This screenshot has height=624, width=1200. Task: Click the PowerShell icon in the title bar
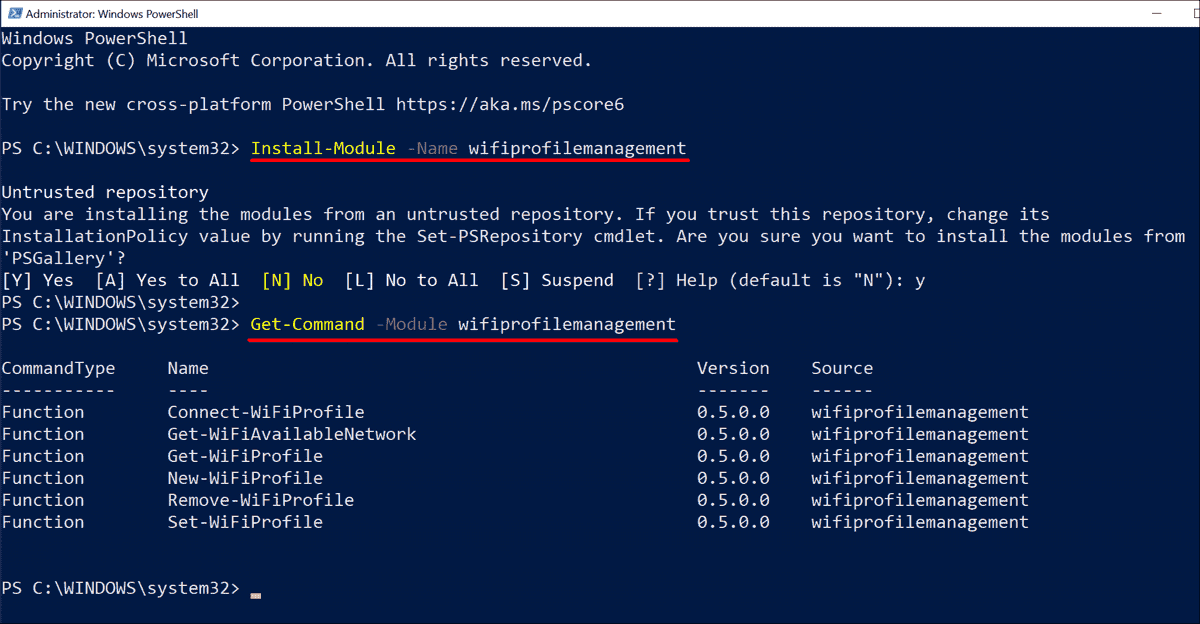tap(17, 14)
